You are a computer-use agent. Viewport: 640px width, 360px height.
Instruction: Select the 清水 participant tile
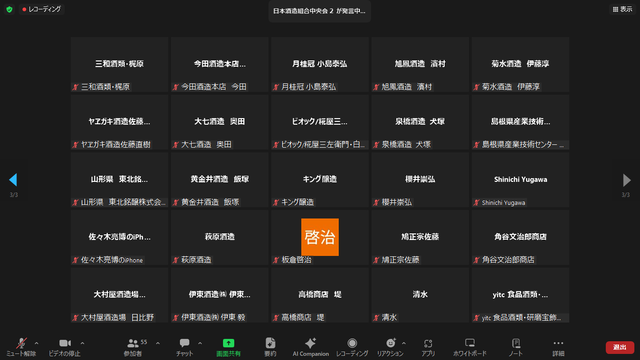pos(420,295)
